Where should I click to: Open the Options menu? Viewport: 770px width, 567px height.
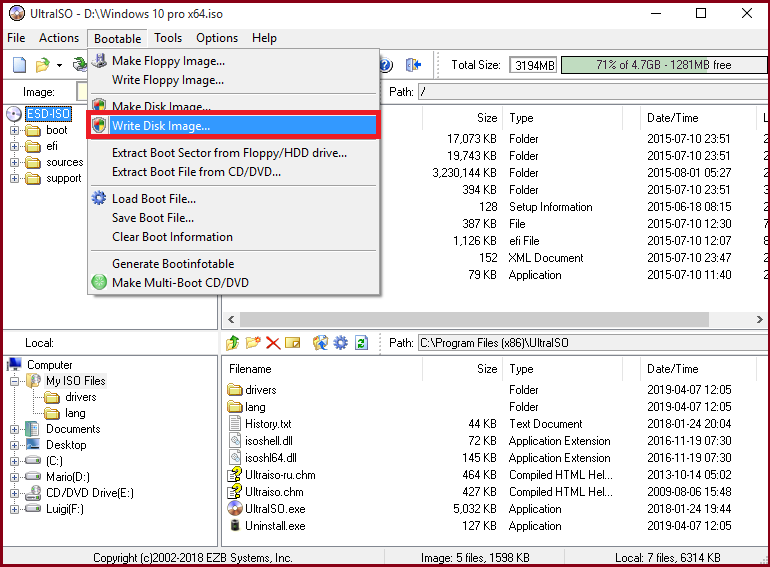point(217,38)
